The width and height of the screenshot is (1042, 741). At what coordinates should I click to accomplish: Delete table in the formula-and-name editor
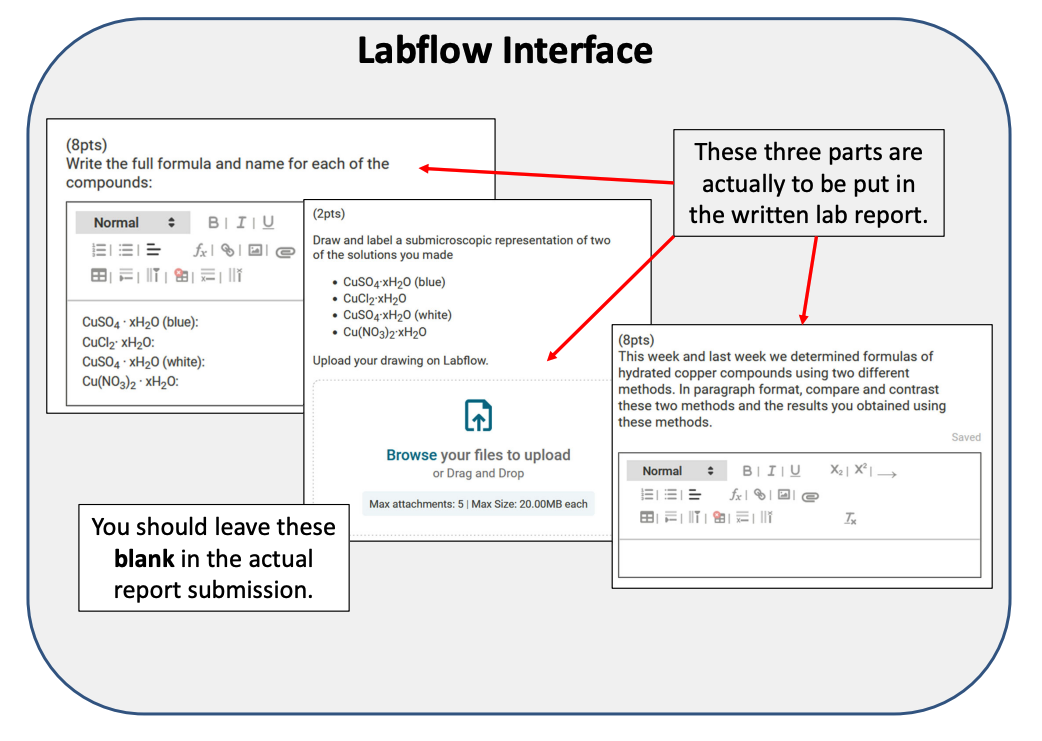pos(181,275)
